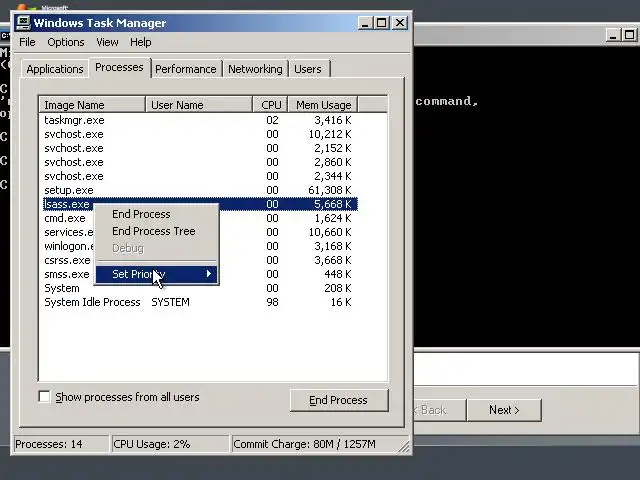
Task: Select svchost.exe using 10,212 K
Action: (x=200, y=134)
